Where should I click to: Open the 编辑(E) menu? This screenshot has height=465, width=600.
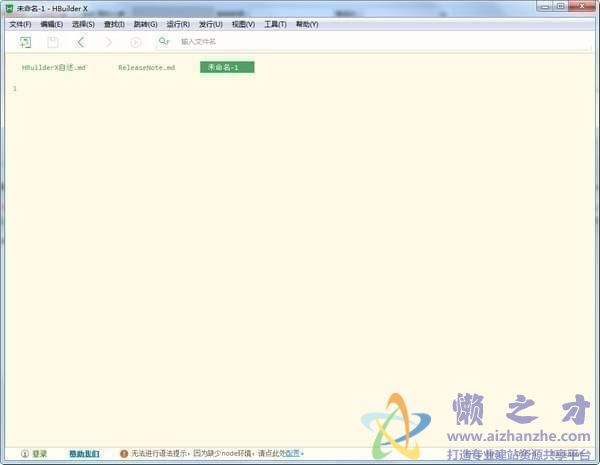click(52, 24)
